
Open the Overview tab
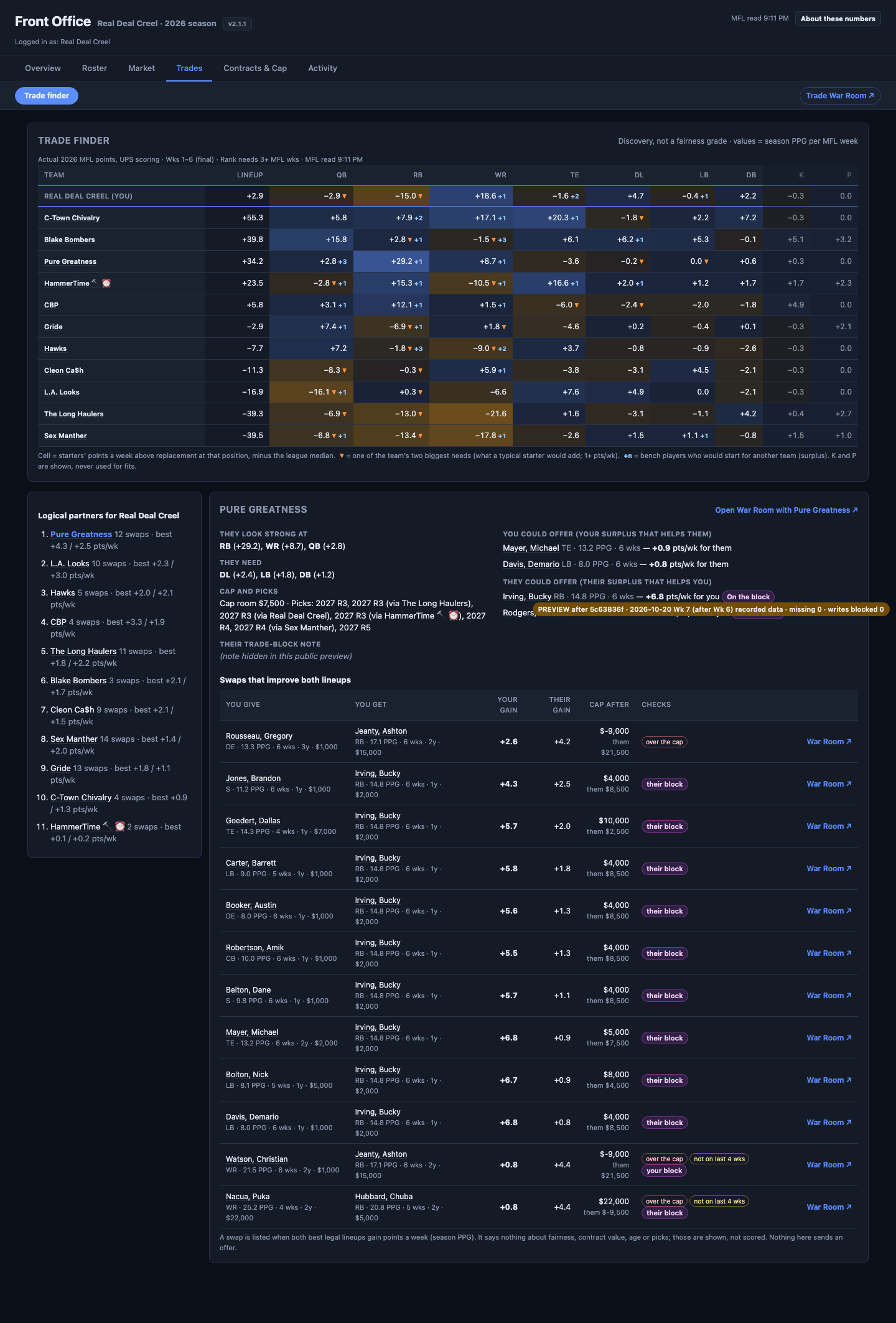43,68
